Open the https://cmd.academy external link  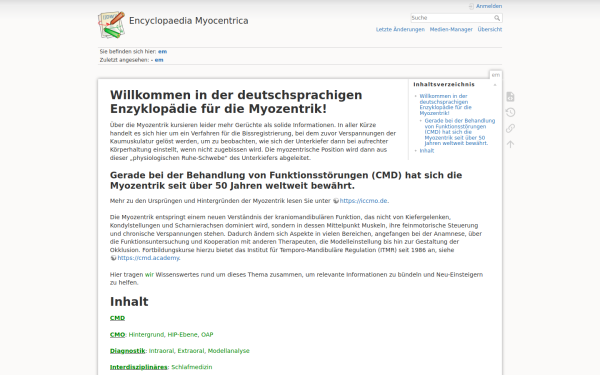pos(148,258)
